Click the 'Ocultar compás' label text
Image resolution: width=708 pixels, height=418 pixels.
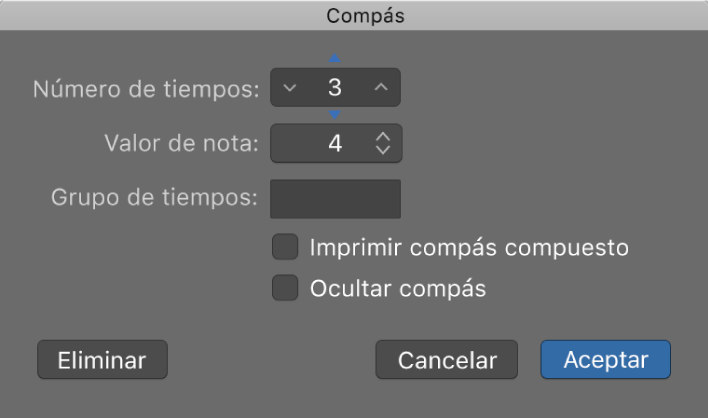pos(398,289)
